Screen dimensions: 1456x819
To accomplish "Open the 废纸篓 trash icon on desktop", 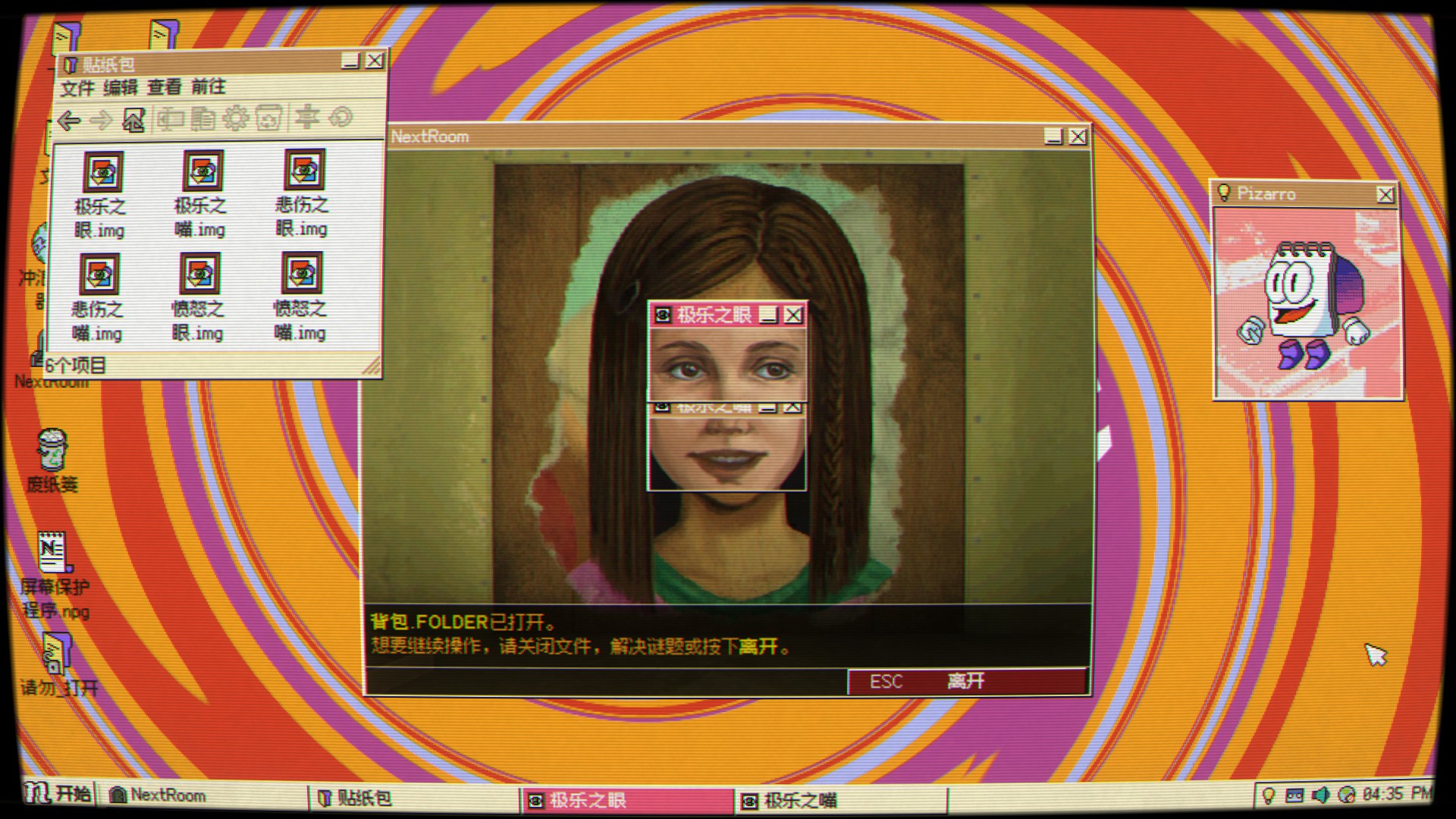I will click(52, 461).
